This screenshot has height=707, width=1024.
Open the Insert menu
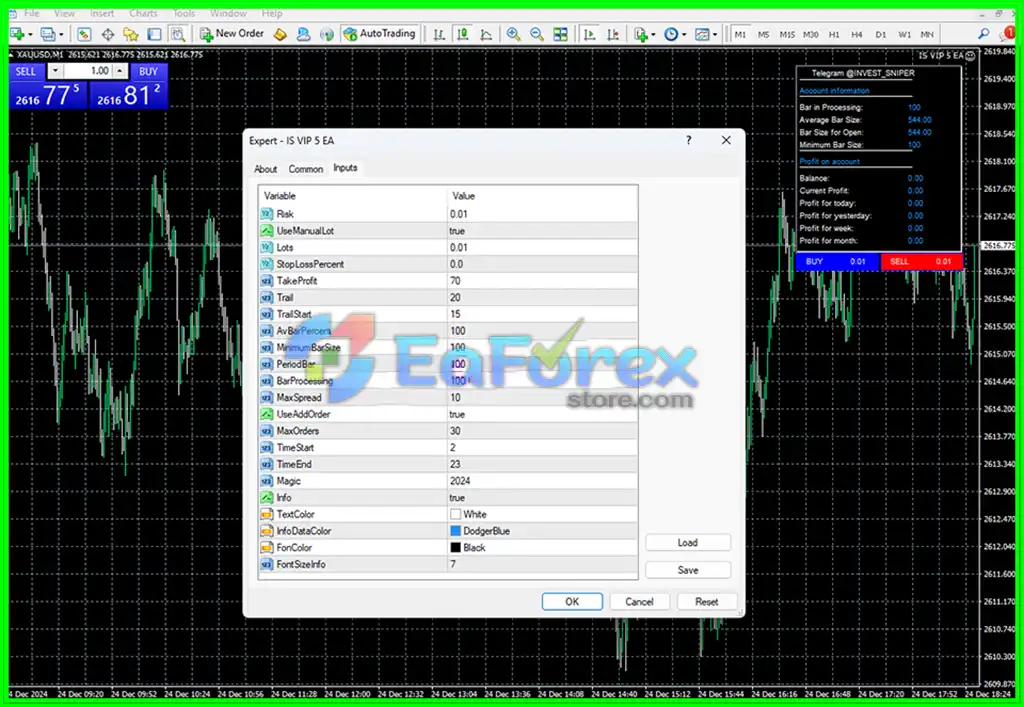pyautogui.click(x=102, y=13)
